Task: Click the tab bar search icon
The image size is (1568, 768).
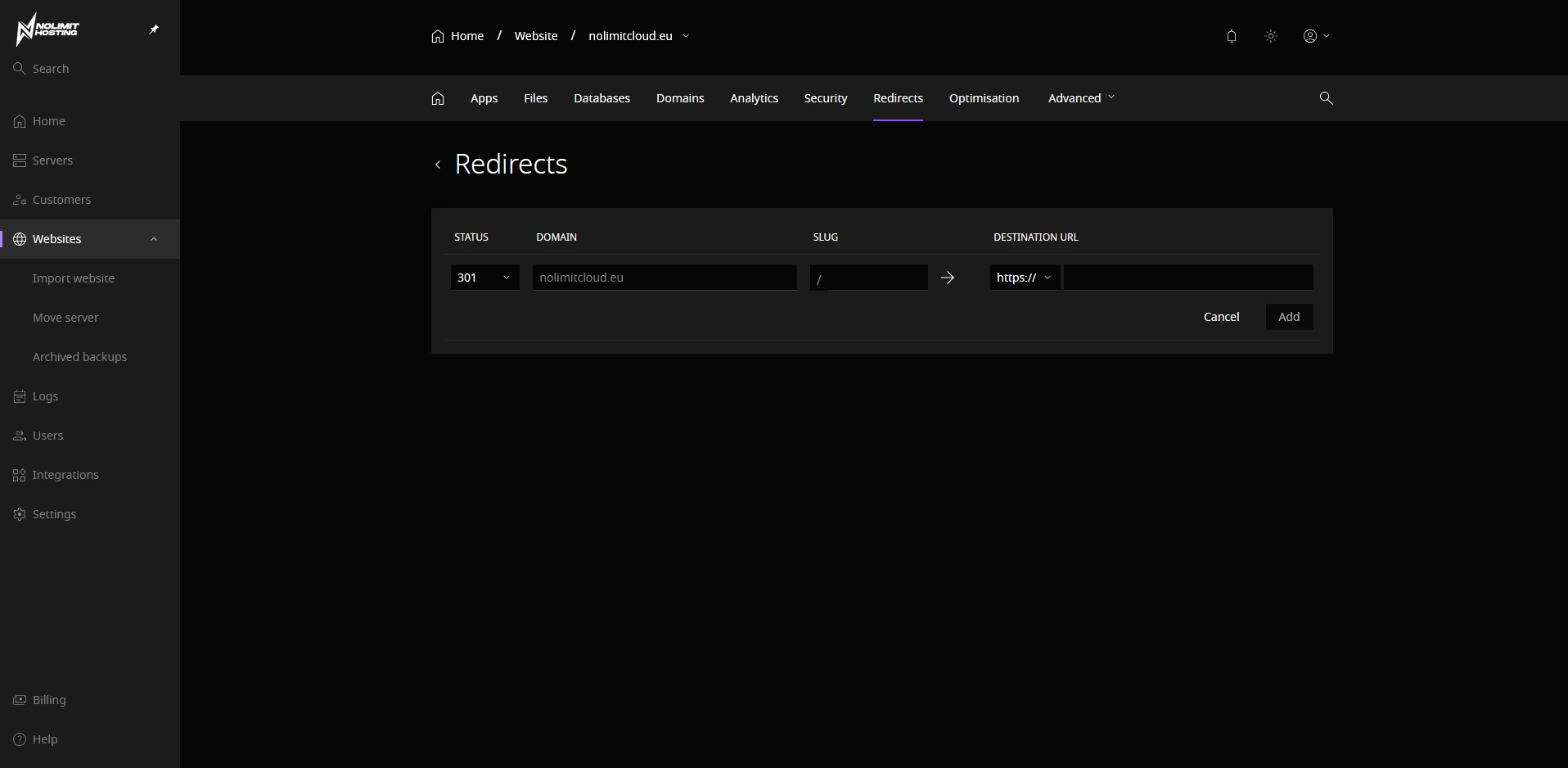Action: click(1327, 98)
